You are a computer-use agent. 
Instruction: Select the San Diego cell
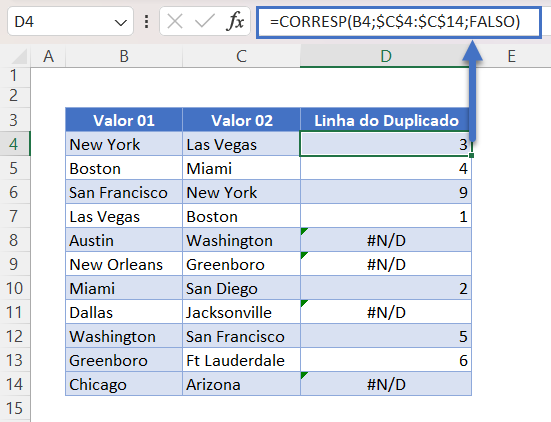[241, 288]
